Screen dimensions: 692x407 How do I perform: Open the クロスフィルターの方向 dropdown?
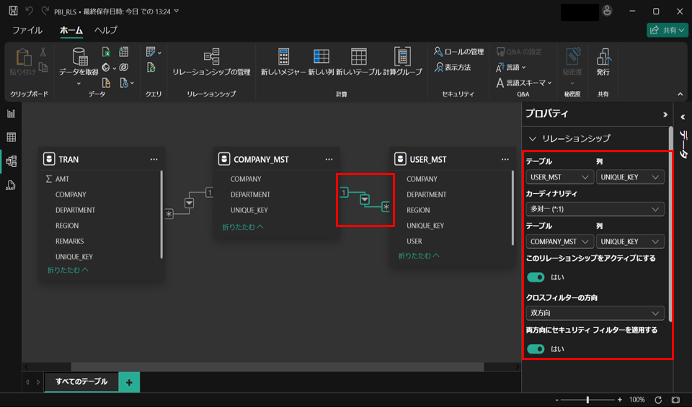[595, 313]
